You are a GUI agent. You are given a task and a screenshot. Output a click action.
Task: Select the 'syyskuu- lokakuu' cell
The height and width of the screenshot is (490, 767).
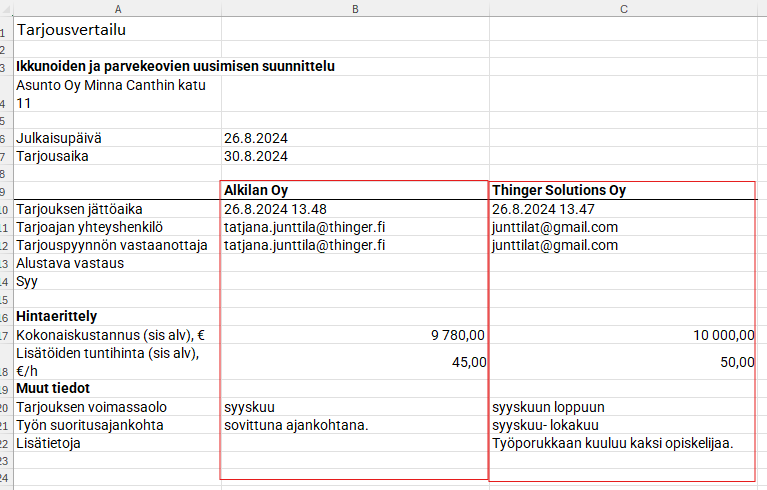click(x=624, y=425)
